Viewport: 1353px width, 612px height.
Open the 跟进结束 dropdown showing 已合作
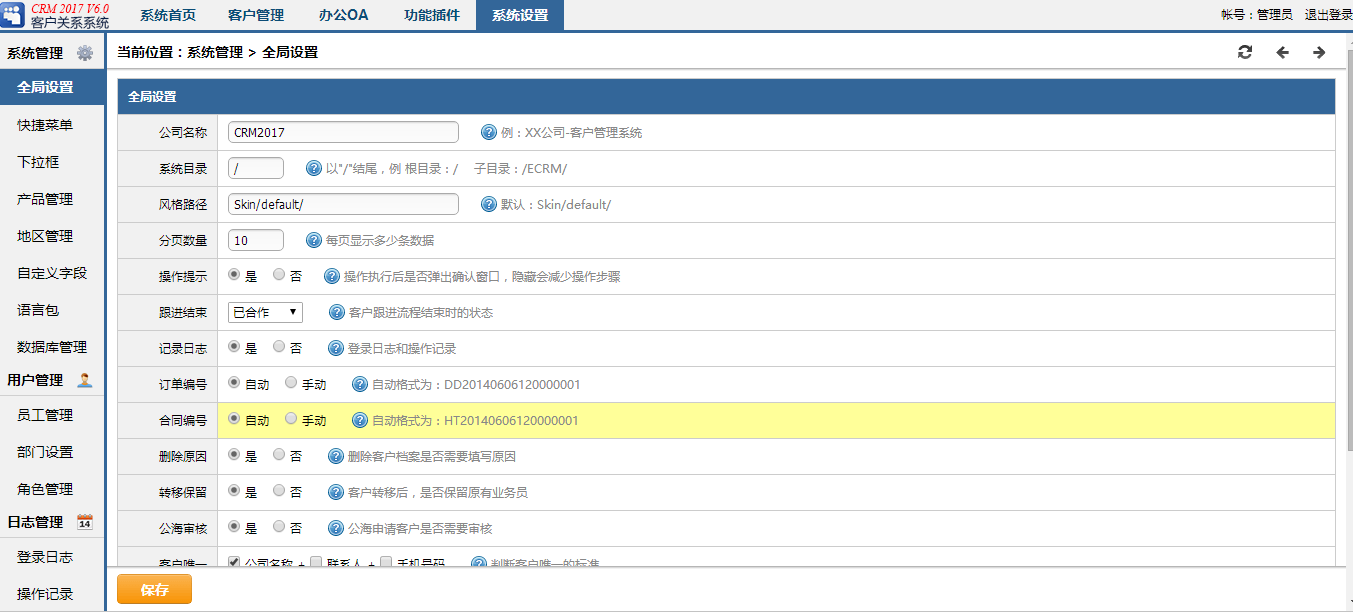(265, 312)
